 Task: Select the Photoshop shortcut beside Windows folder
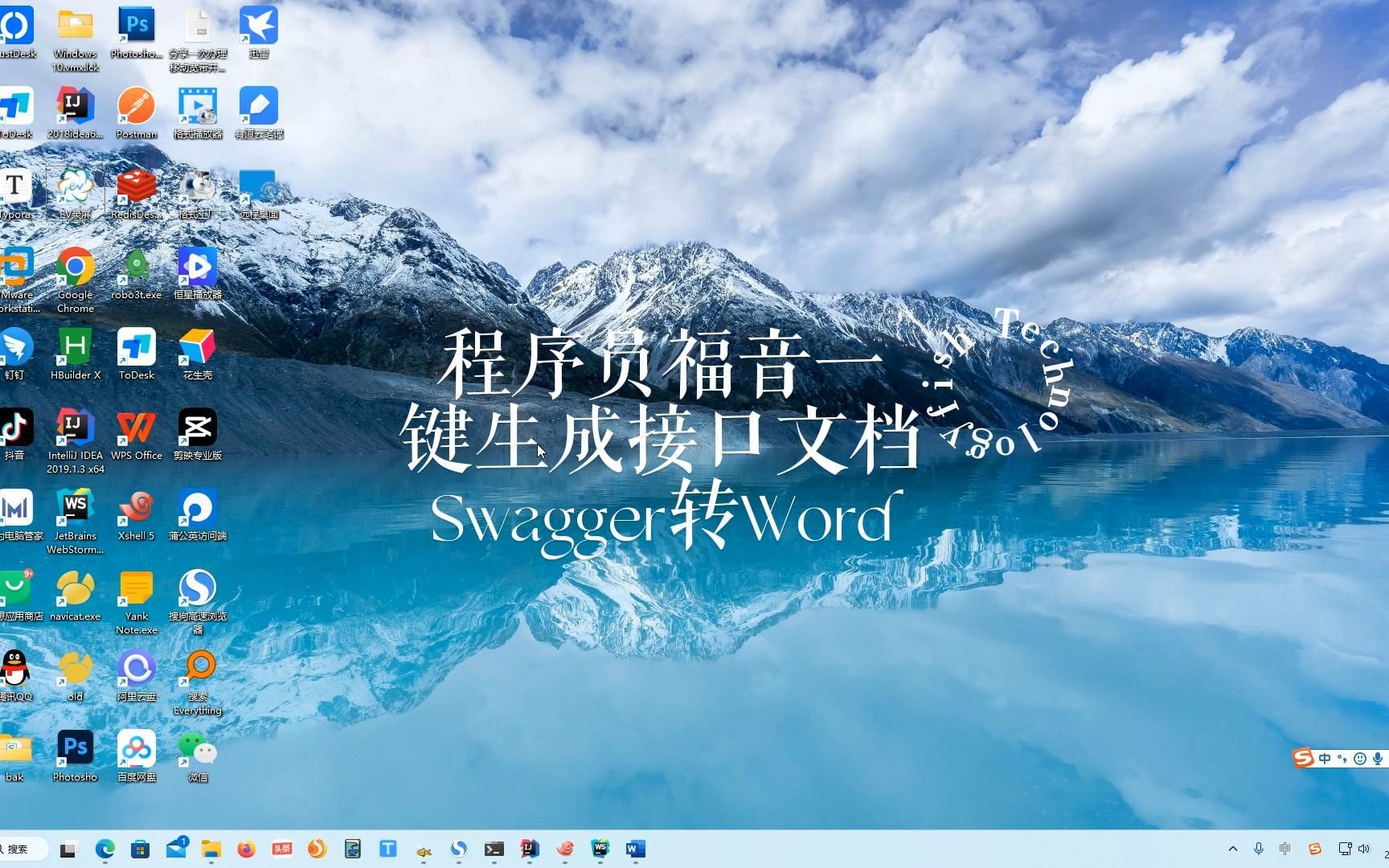click(x=136, y=33)
